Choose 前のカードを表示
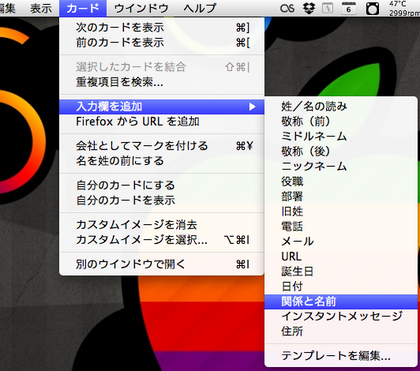This screenshot has height=371, width=420. (162, 43)
